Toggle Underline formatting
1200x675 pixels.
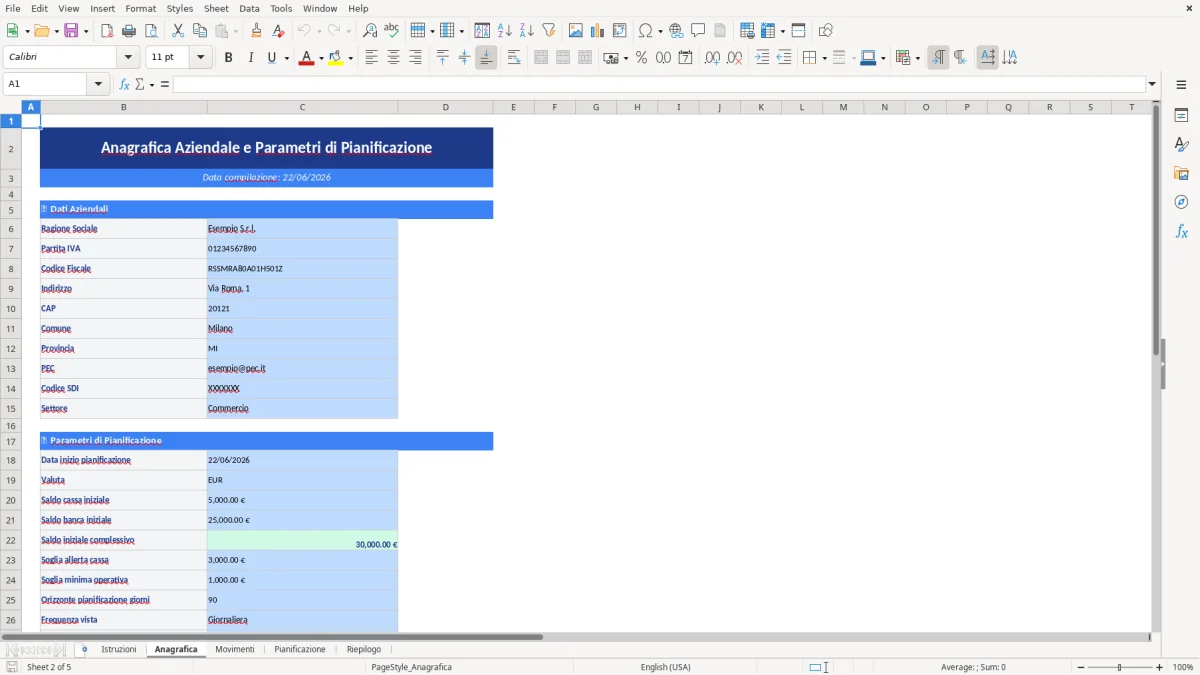coord(271,58)
